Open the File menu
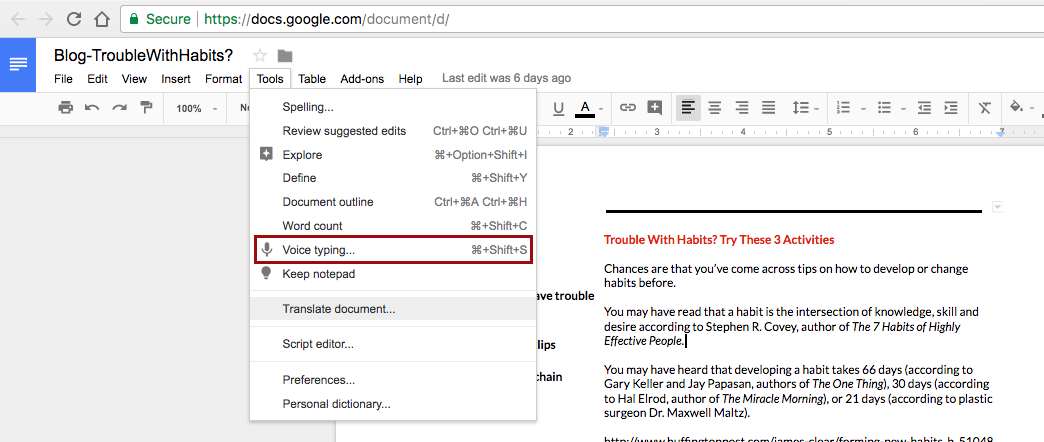 63,79
